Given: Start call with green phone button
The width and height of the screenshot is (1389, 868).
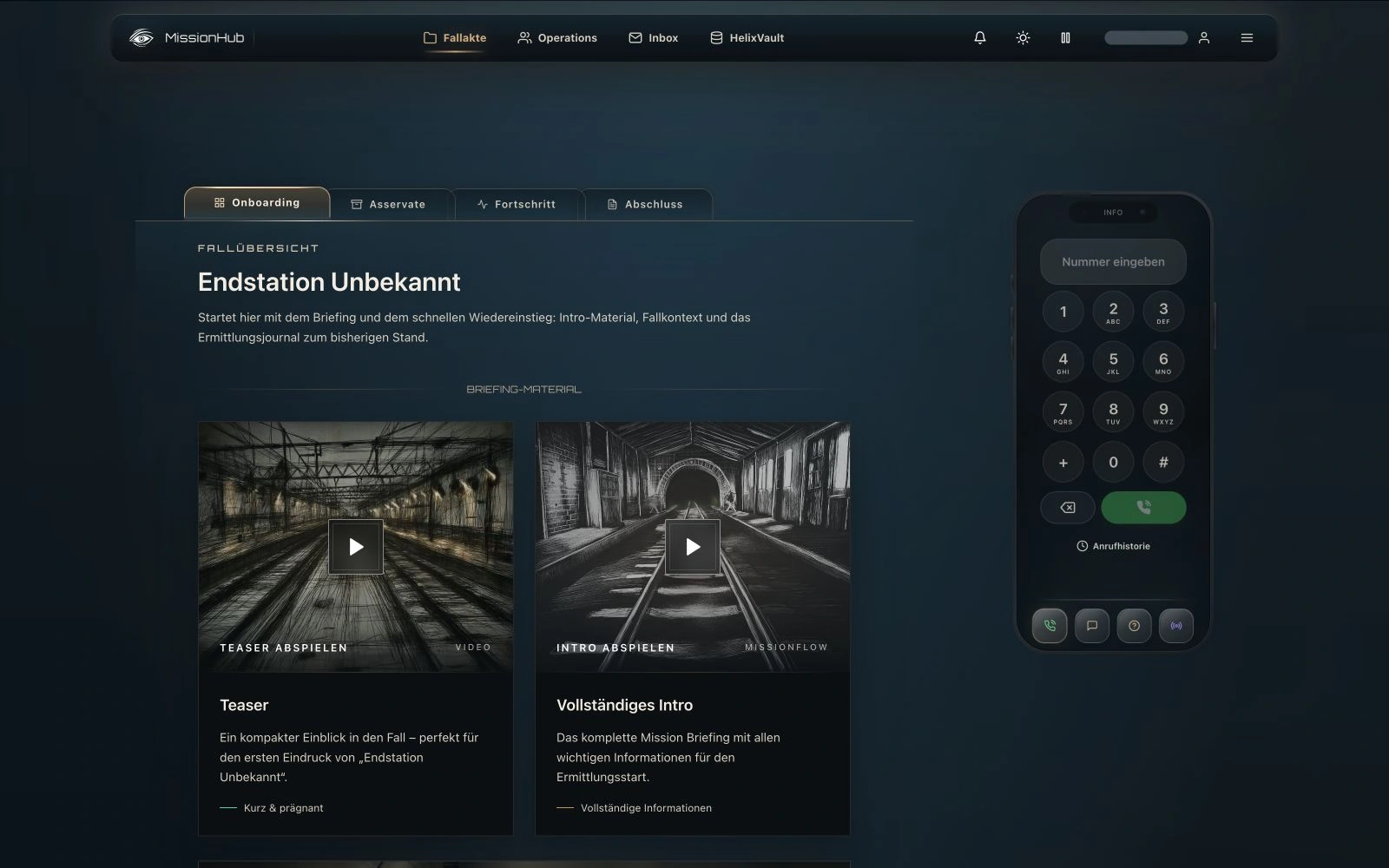Looking at the screenshot, I should pyautogui.click(x=1143, y=508).
